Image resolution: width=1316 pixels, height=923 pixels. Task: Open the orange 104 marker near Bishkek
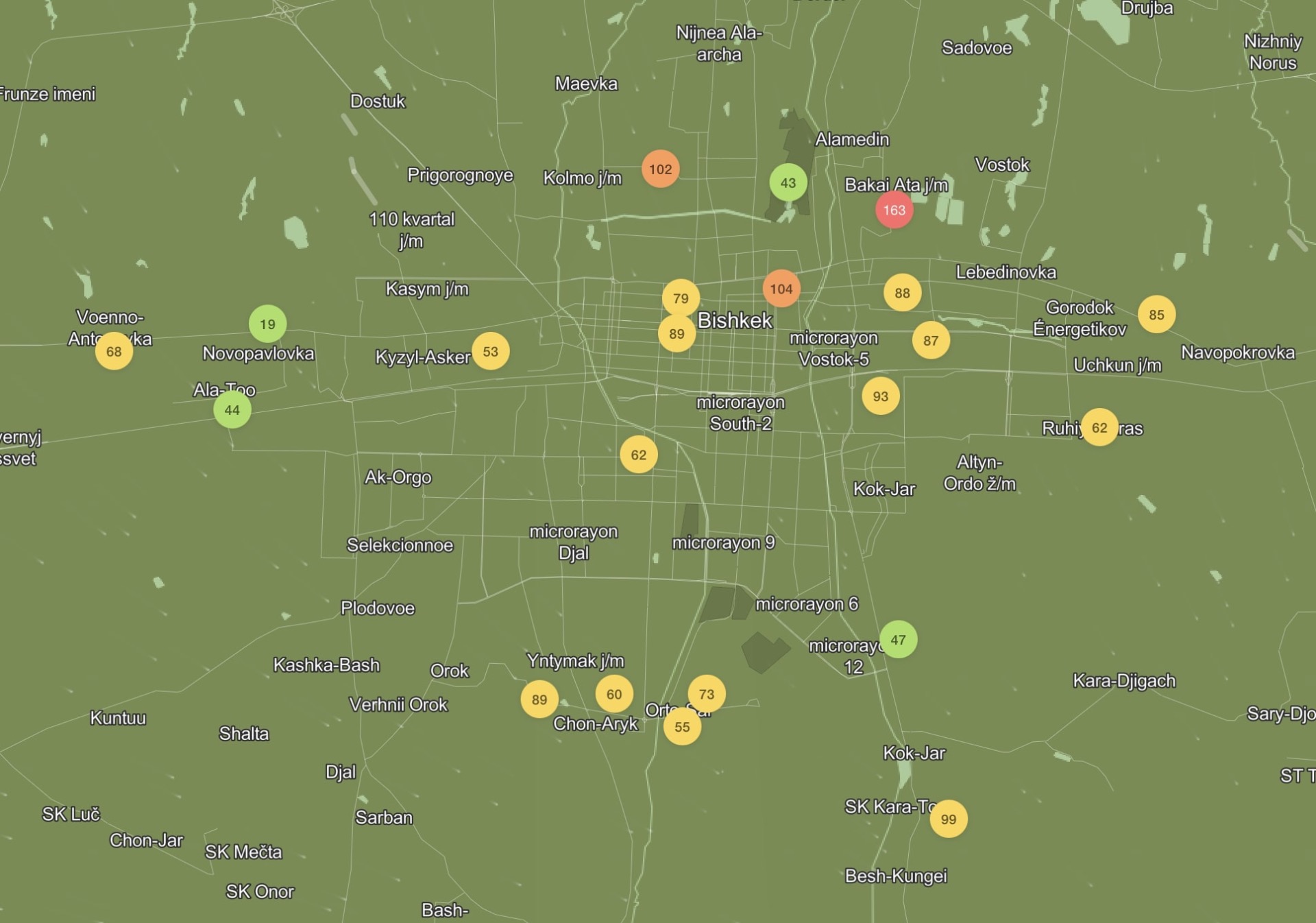pyautogui.click(x=781, y=289)
